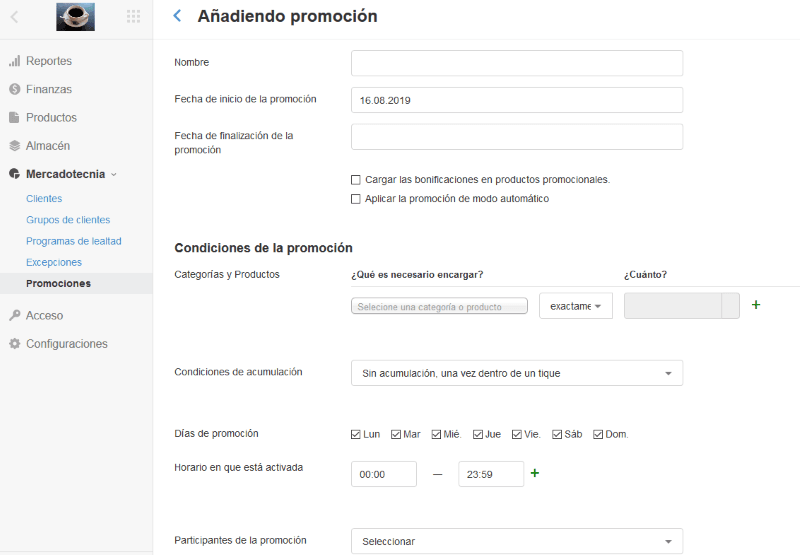800x555 pixels.
Task: Click the Mercadotecnia pie chart icon
Action: (15, 174)
